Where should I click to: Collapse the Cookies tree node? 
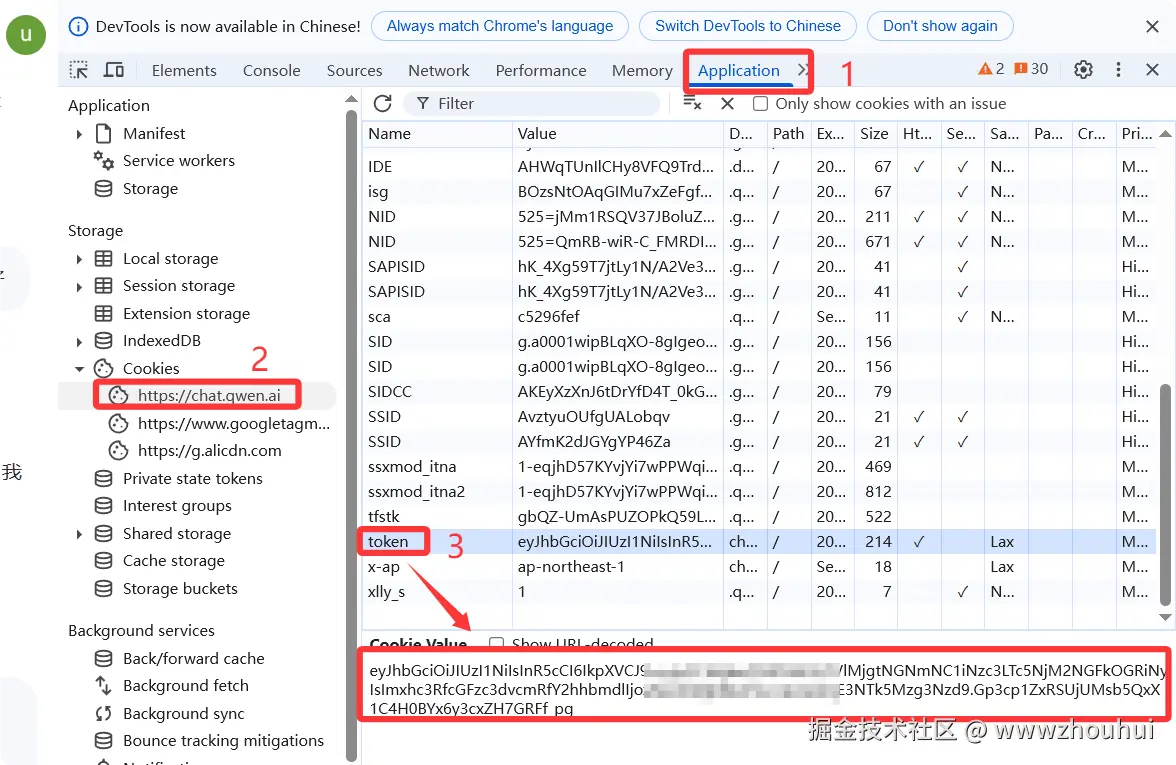point(79,369)
